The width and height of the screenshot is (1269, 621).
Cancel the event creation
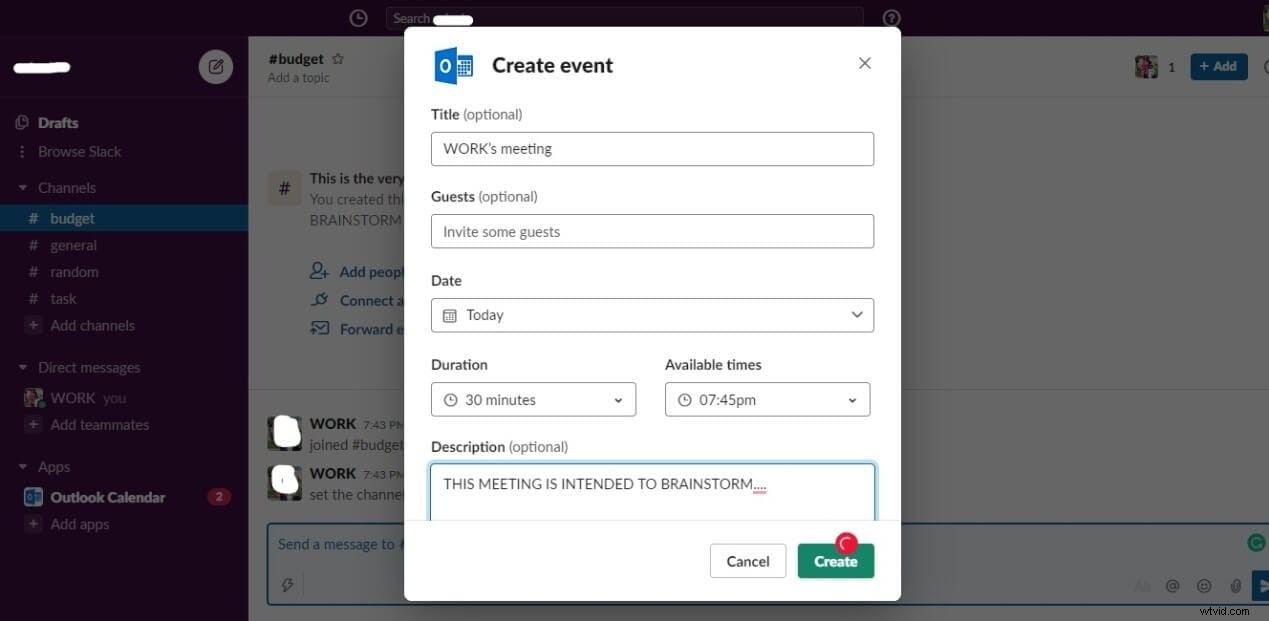click(x=747, y=561)
